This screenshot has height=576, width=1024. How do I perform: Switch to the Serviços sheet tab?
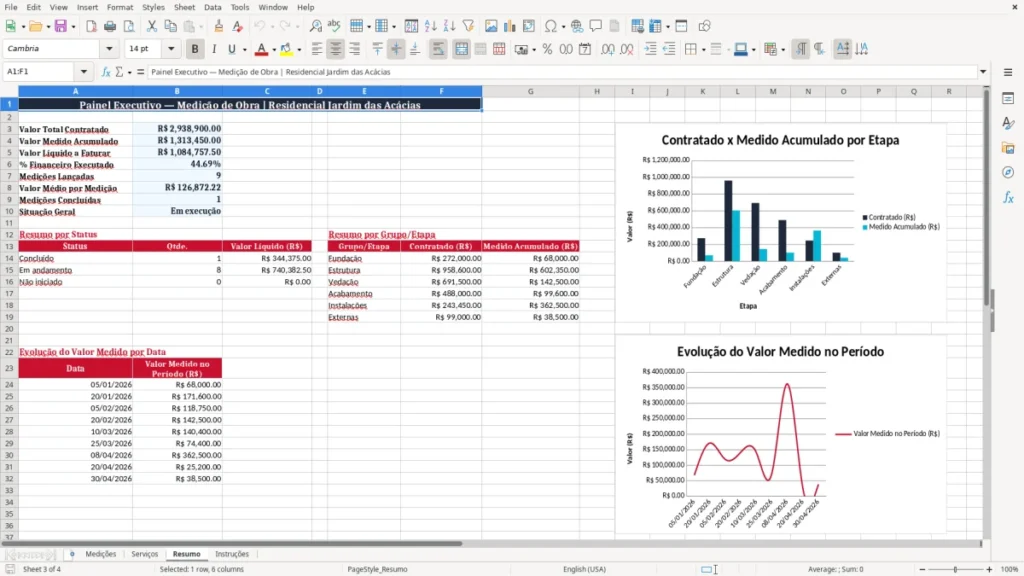click(144, 554)
